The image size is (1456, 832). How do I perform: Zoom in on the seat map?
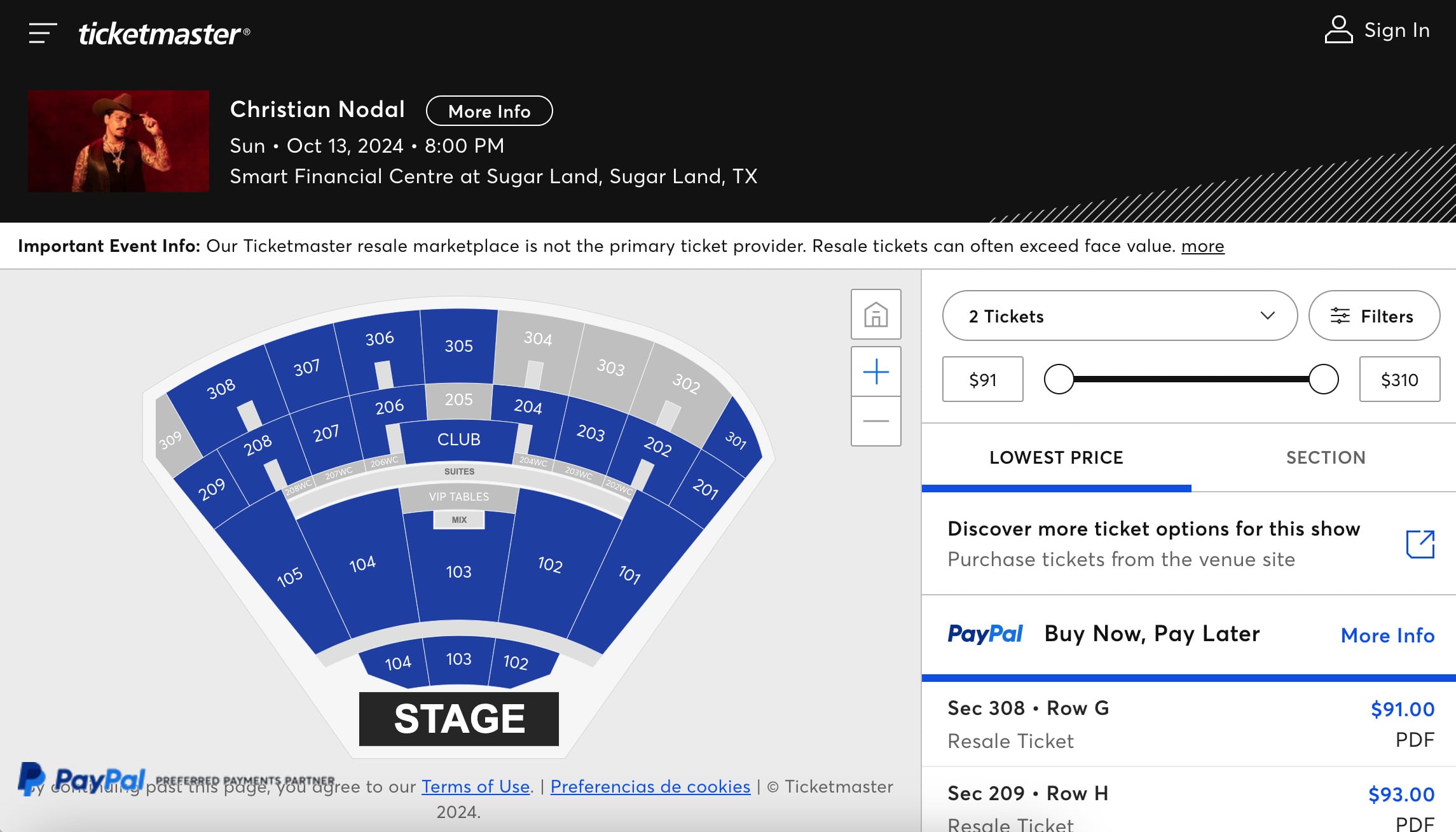click(x=876, y=371)
